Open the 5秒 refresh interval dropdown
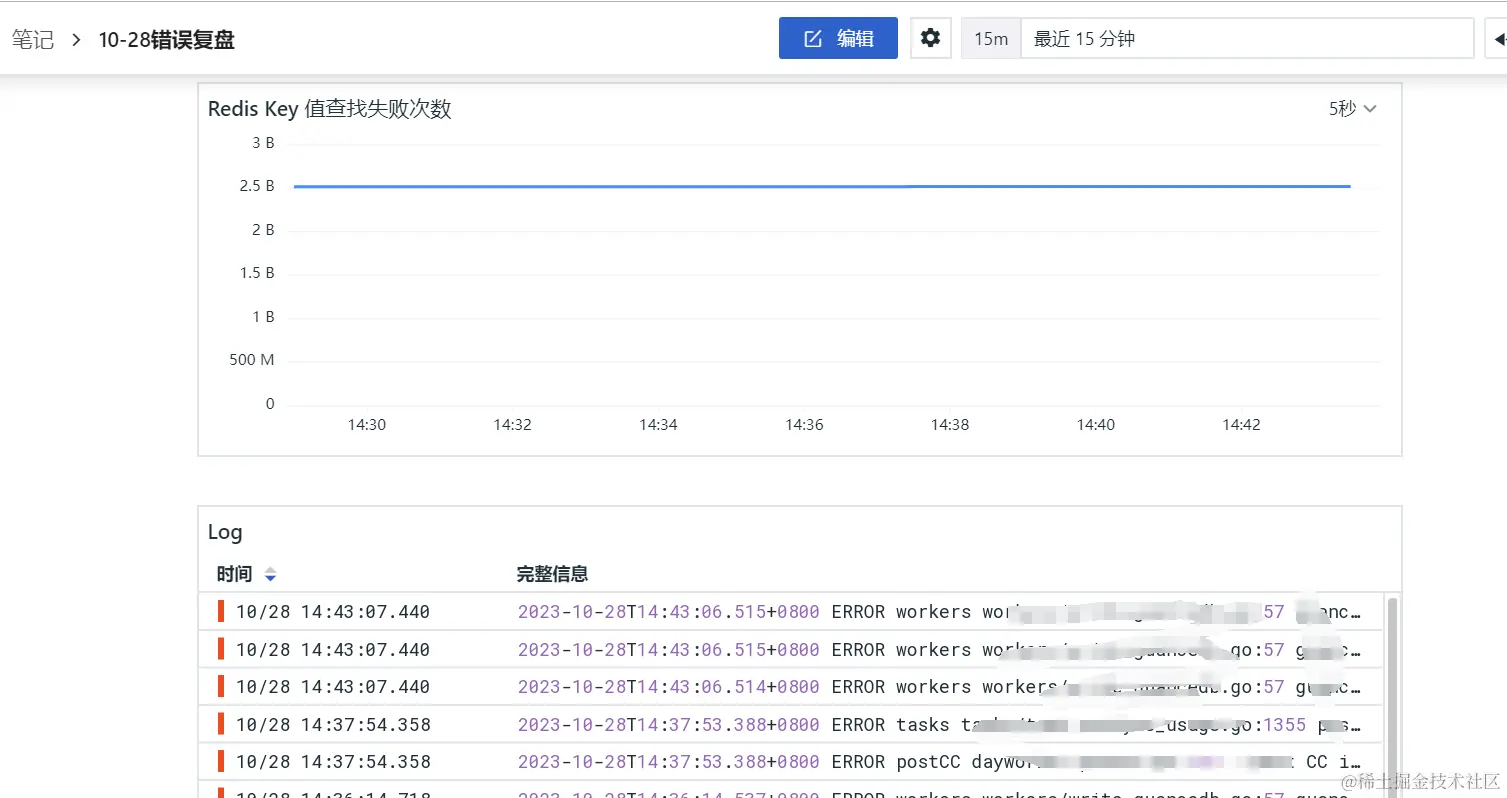 coord(1353,109)
